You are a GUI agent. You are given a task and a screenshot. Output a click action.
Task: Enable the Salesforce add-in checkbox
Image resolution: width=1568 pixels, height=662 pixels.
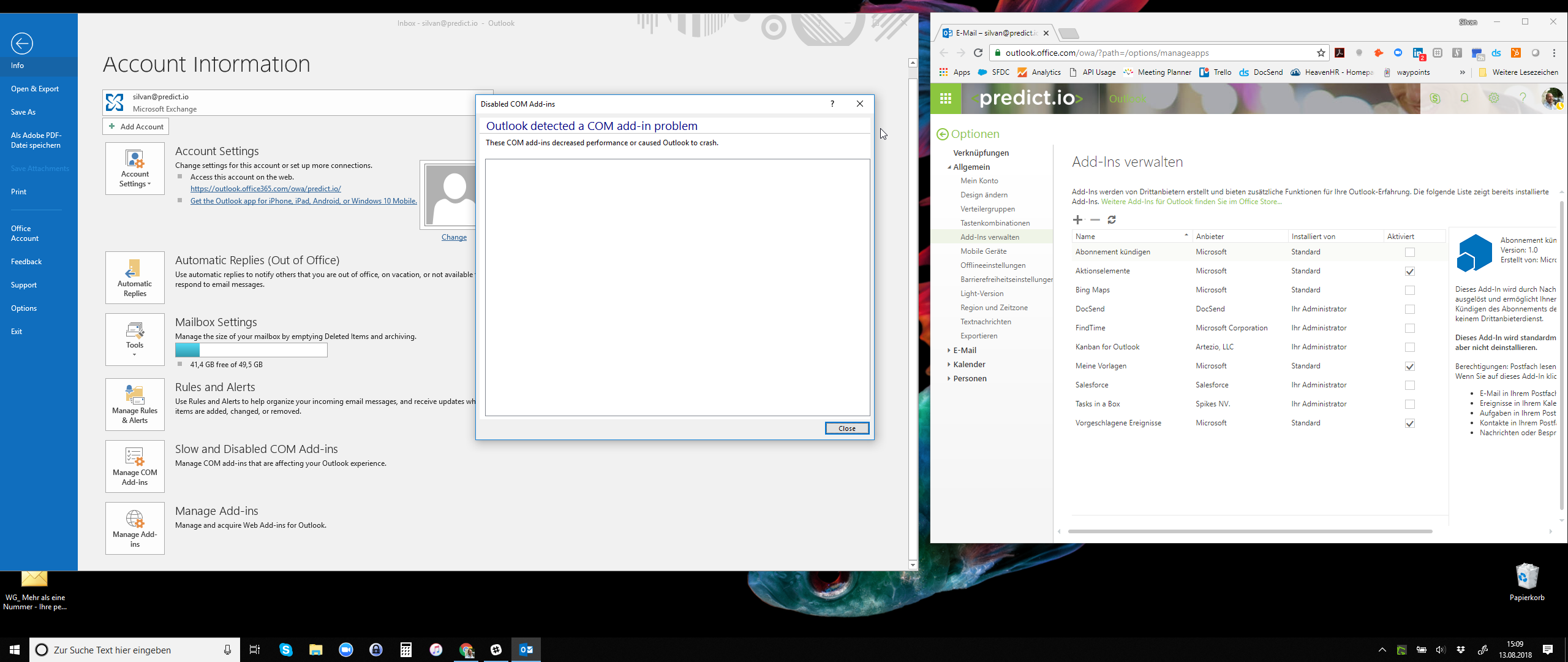coord(1410,385)
